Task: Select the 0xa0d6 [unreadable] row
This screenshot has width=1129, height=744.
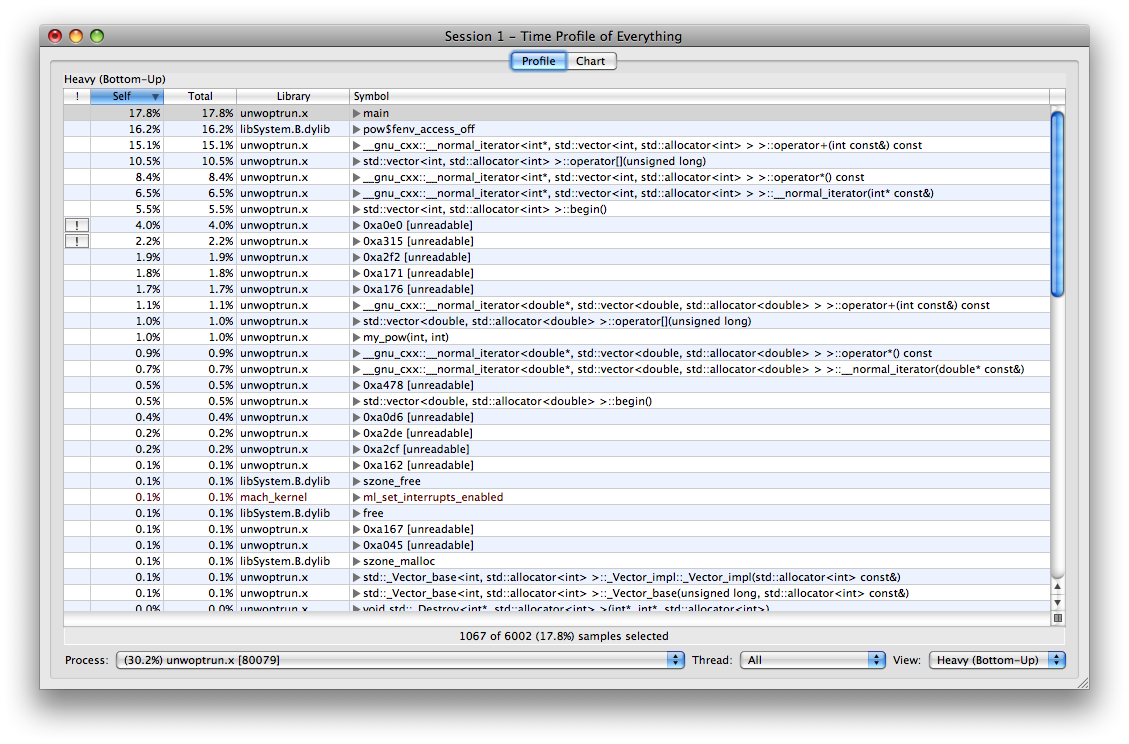Action: pyautogui.click(x=557, y=417)
